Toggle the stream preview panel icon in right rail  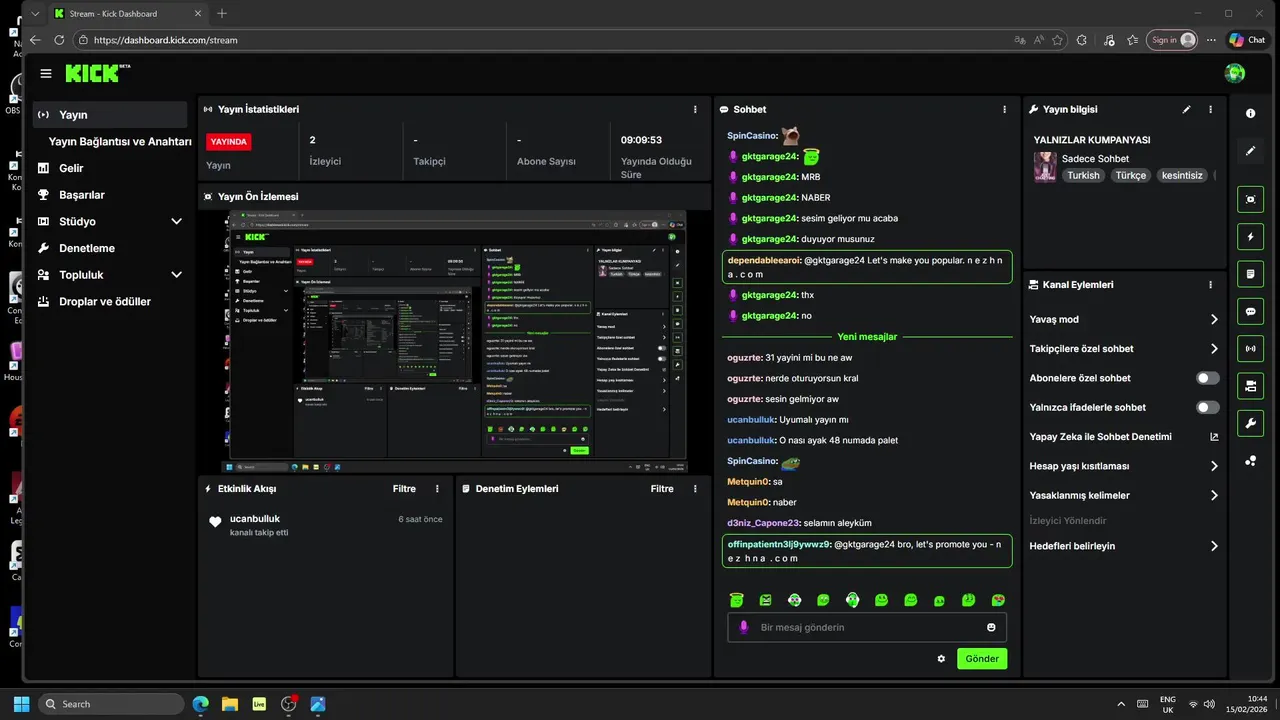[x=1250, y=199]
